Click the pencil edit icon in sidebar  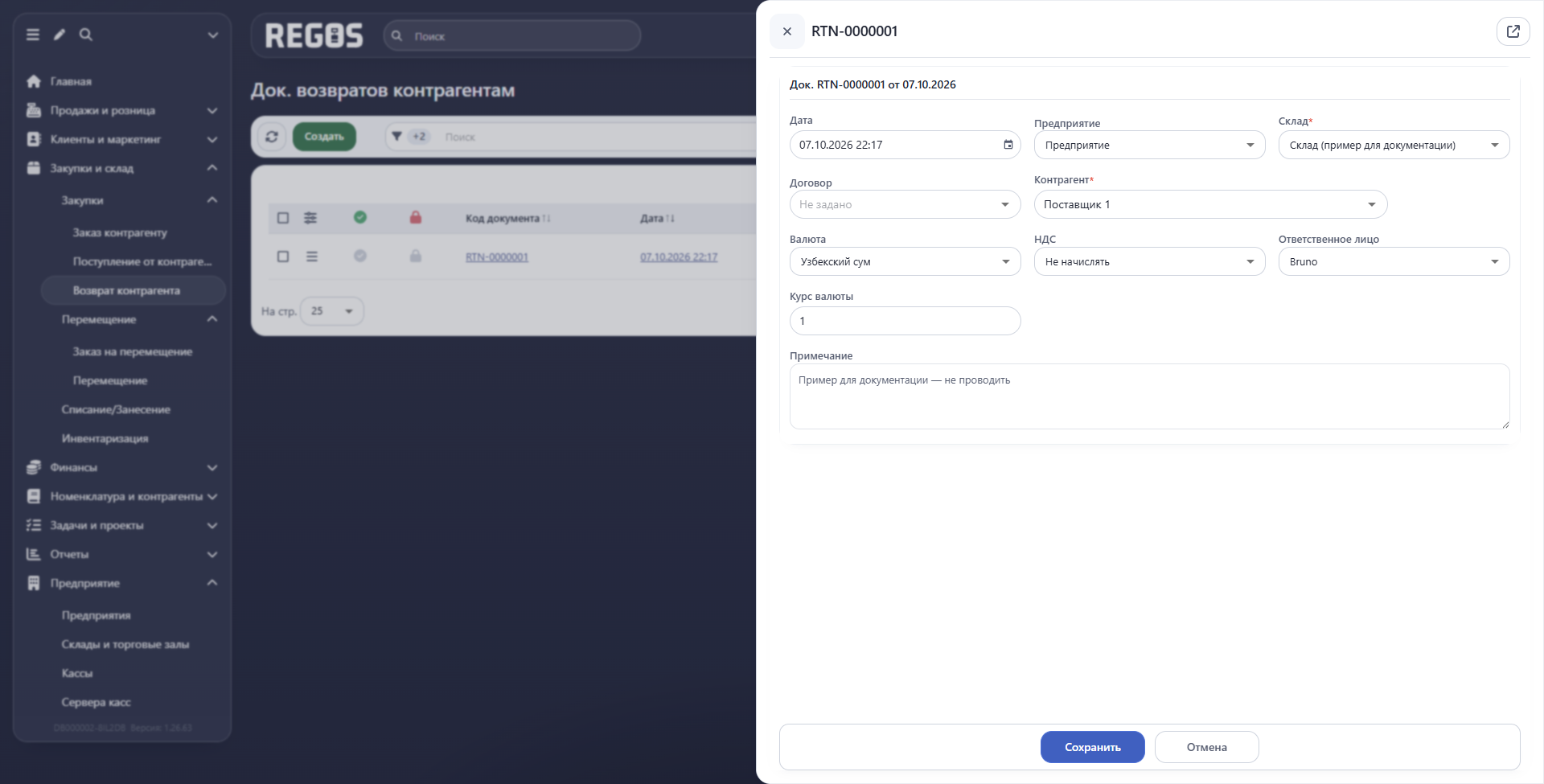[60, 35]
